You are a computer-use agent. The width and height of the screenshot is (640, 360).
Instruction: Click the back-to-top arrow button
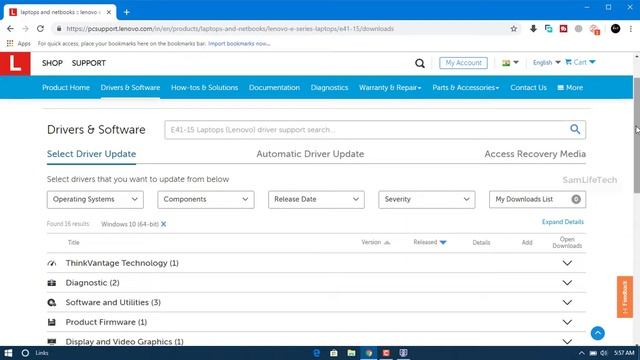(x=598, y=333)
